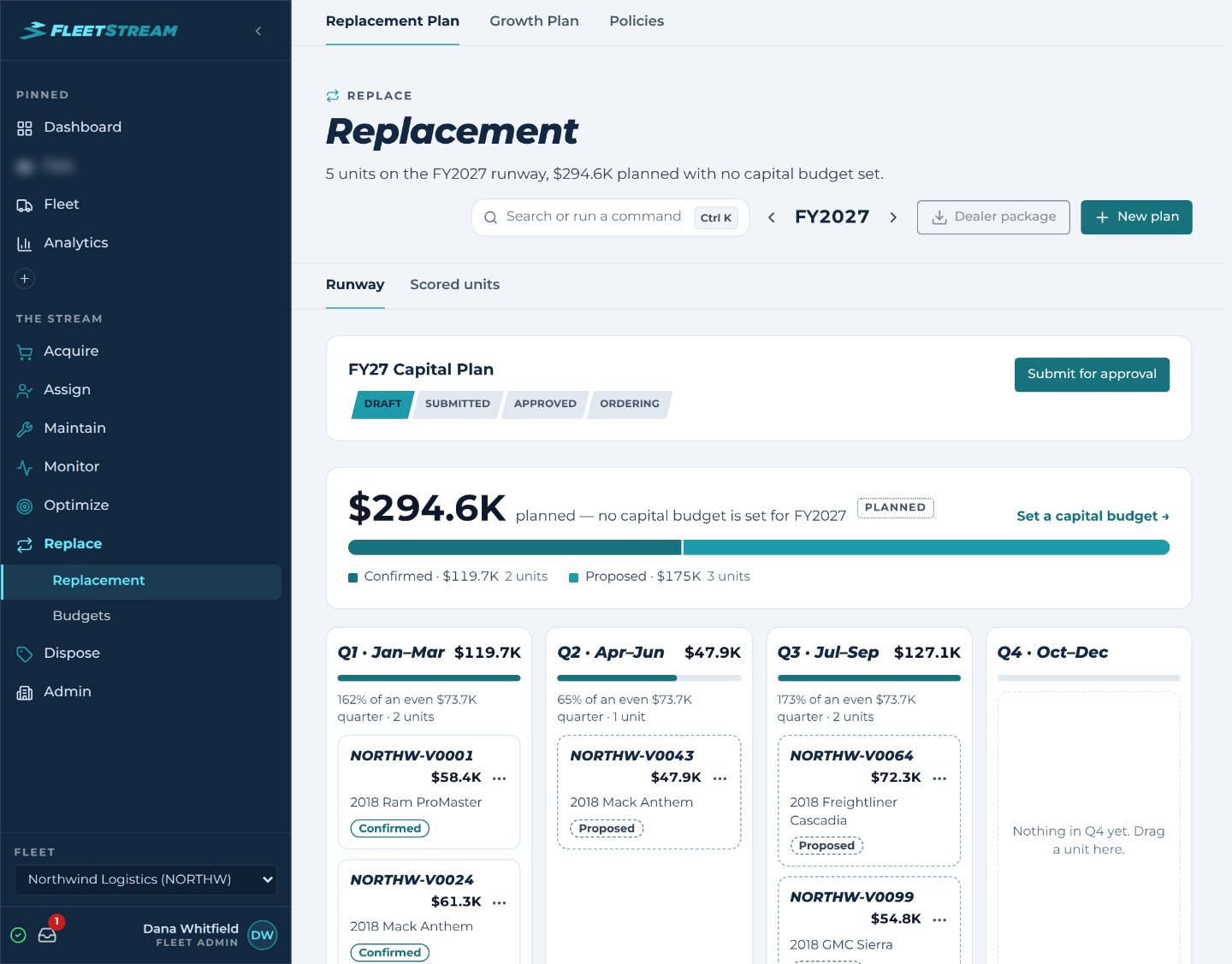Image resolution: width=1232 pixels, height=964 pixels.
Task: Navigate to Optimize
Action: coord(145,506)
